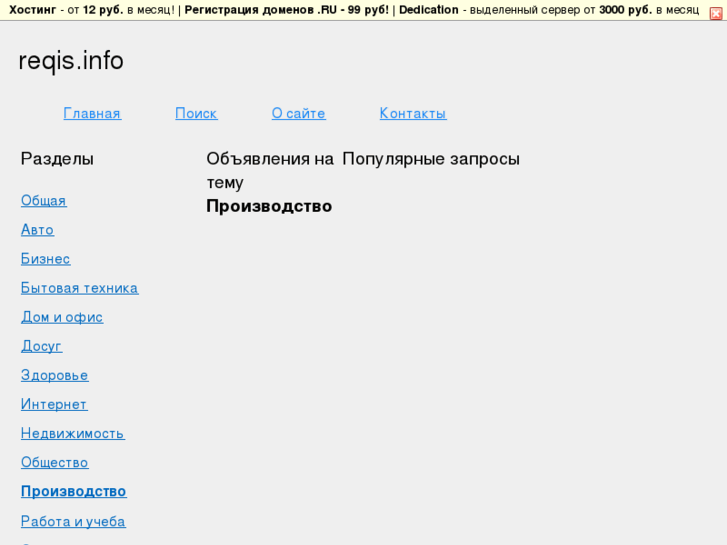Open the Дом и офис section
This screenshot has width=727, height=545.
pyautogui.click(x=62, y=317)
